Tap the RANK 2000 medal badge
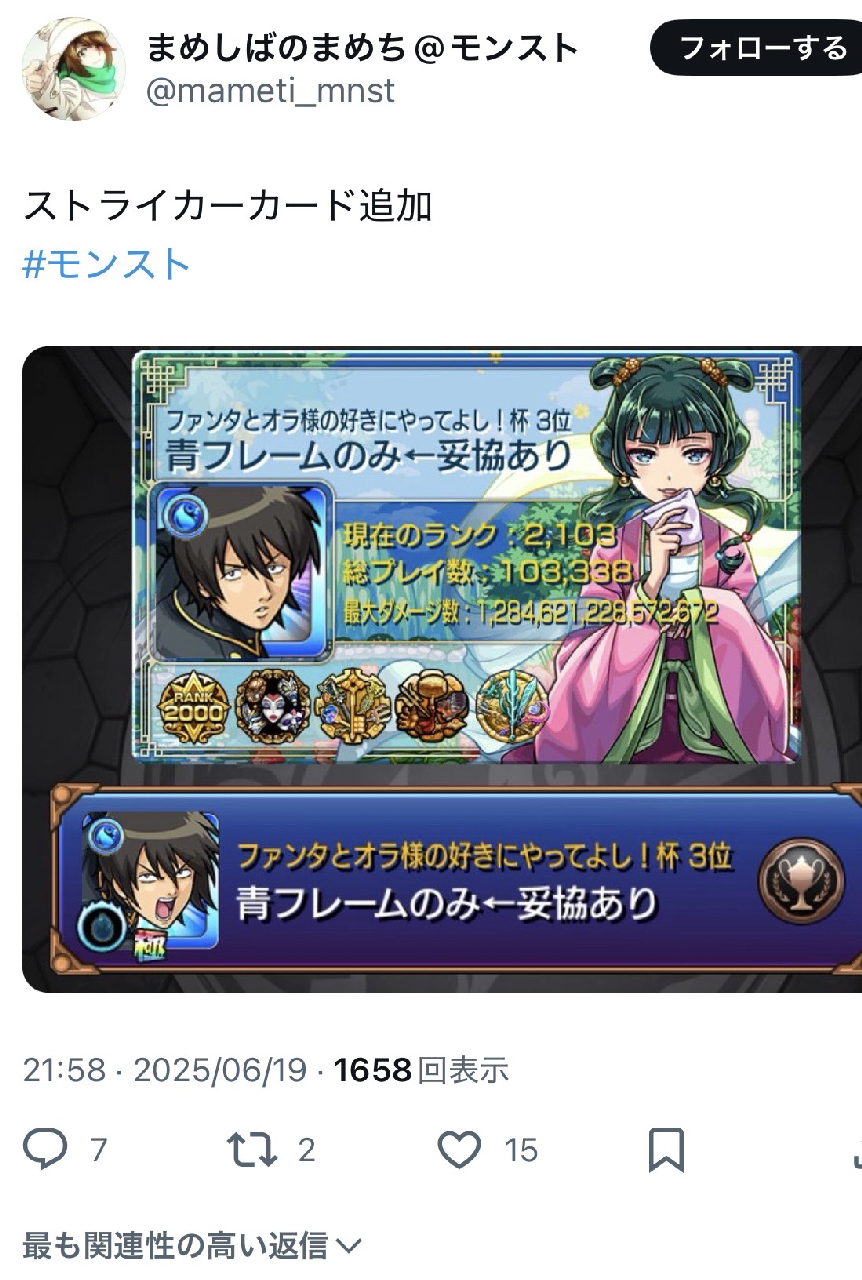 coord(195,705)
